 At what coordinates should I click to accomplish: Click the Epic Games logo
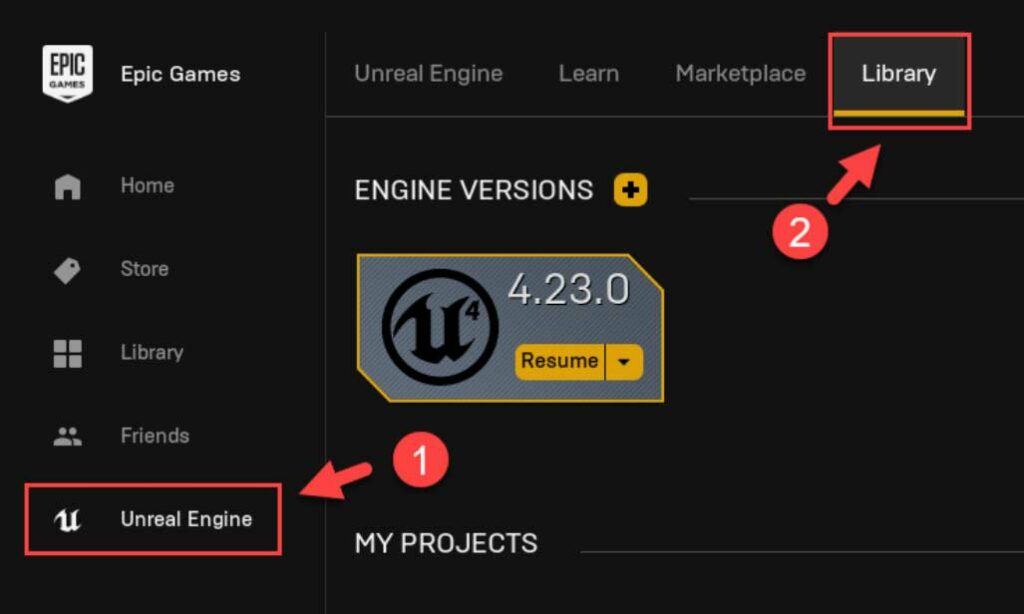(66, 73)
